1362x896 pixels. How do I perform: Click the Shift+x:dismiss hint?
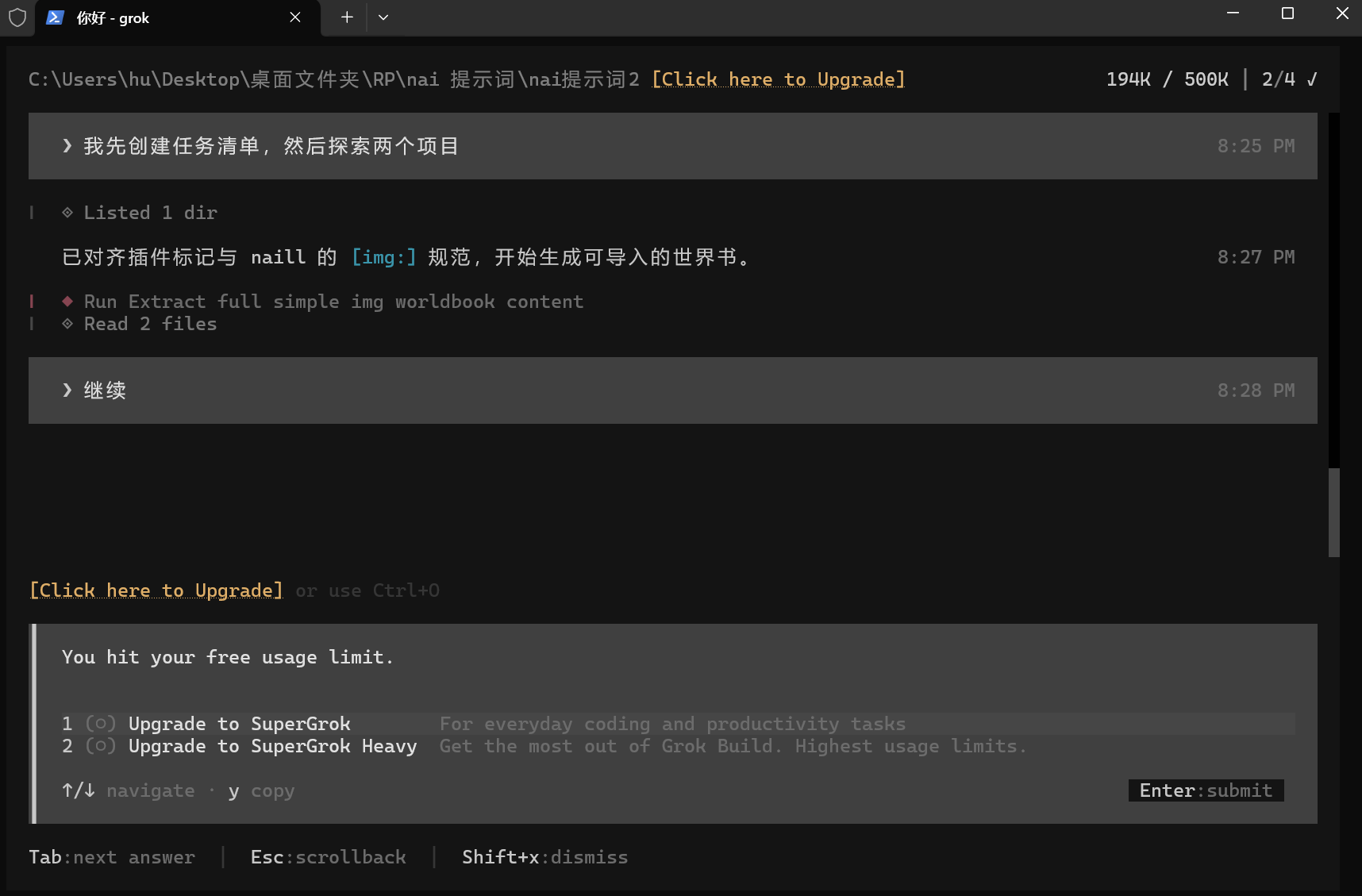click(545, 857)
